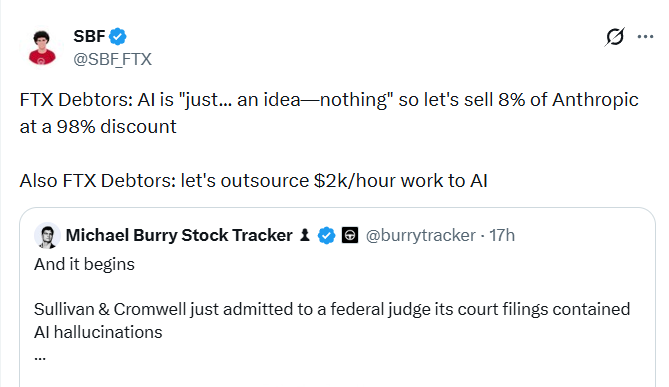
Task: Open Michael Burry Stock Tracker's avatar
Action: pos(47,236)
